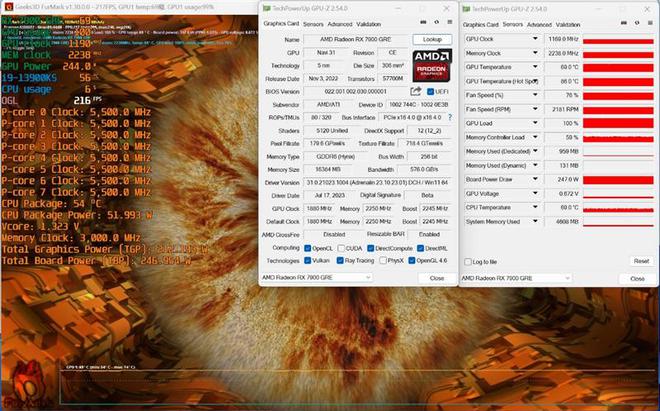Click the AMD Radeon Graphics logo
Viewport: 660px width, 411px height.
point(432,65)
